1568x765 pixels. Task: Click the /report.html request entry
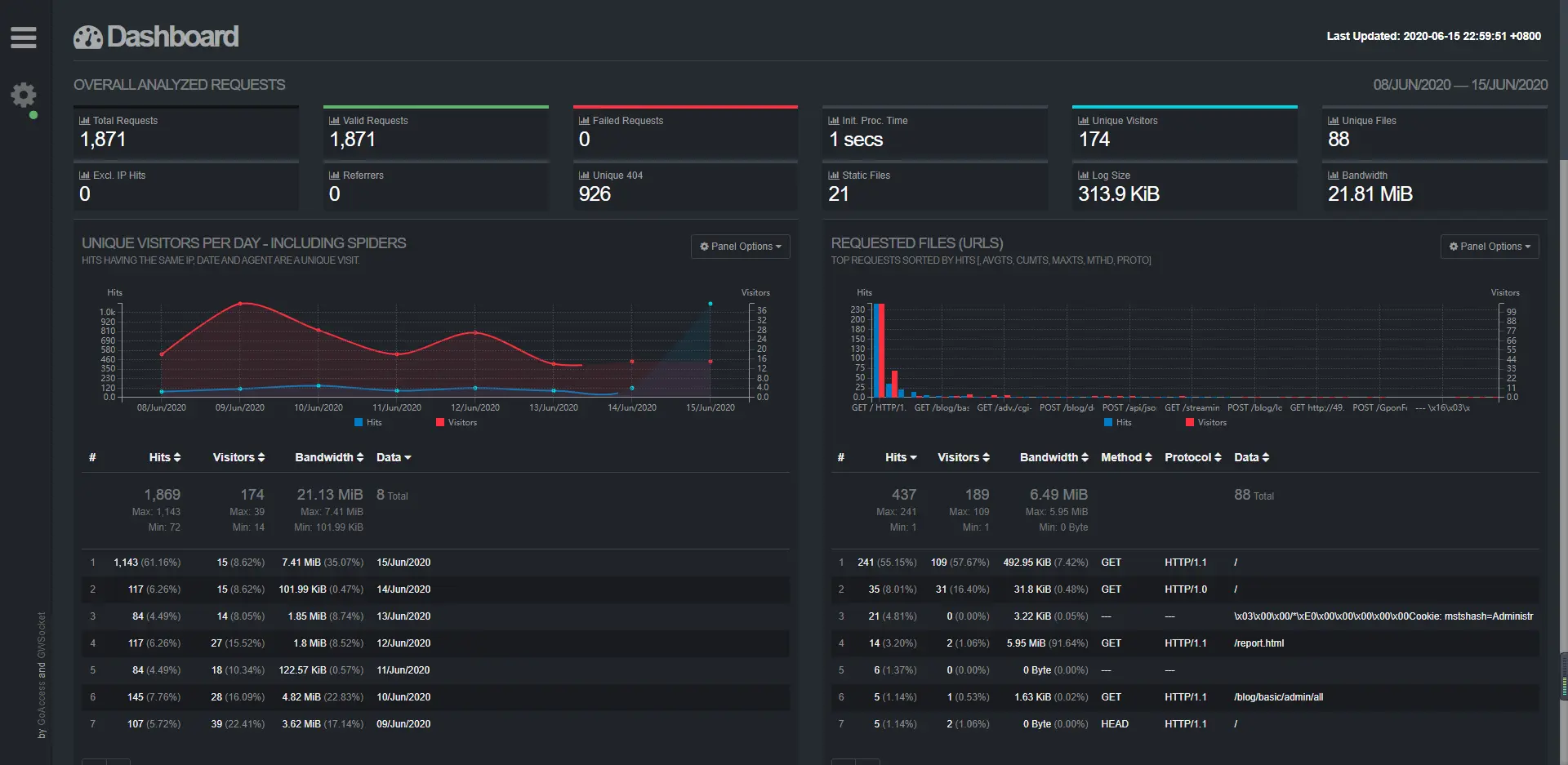pyautogui.click(x=1258, y=643)
